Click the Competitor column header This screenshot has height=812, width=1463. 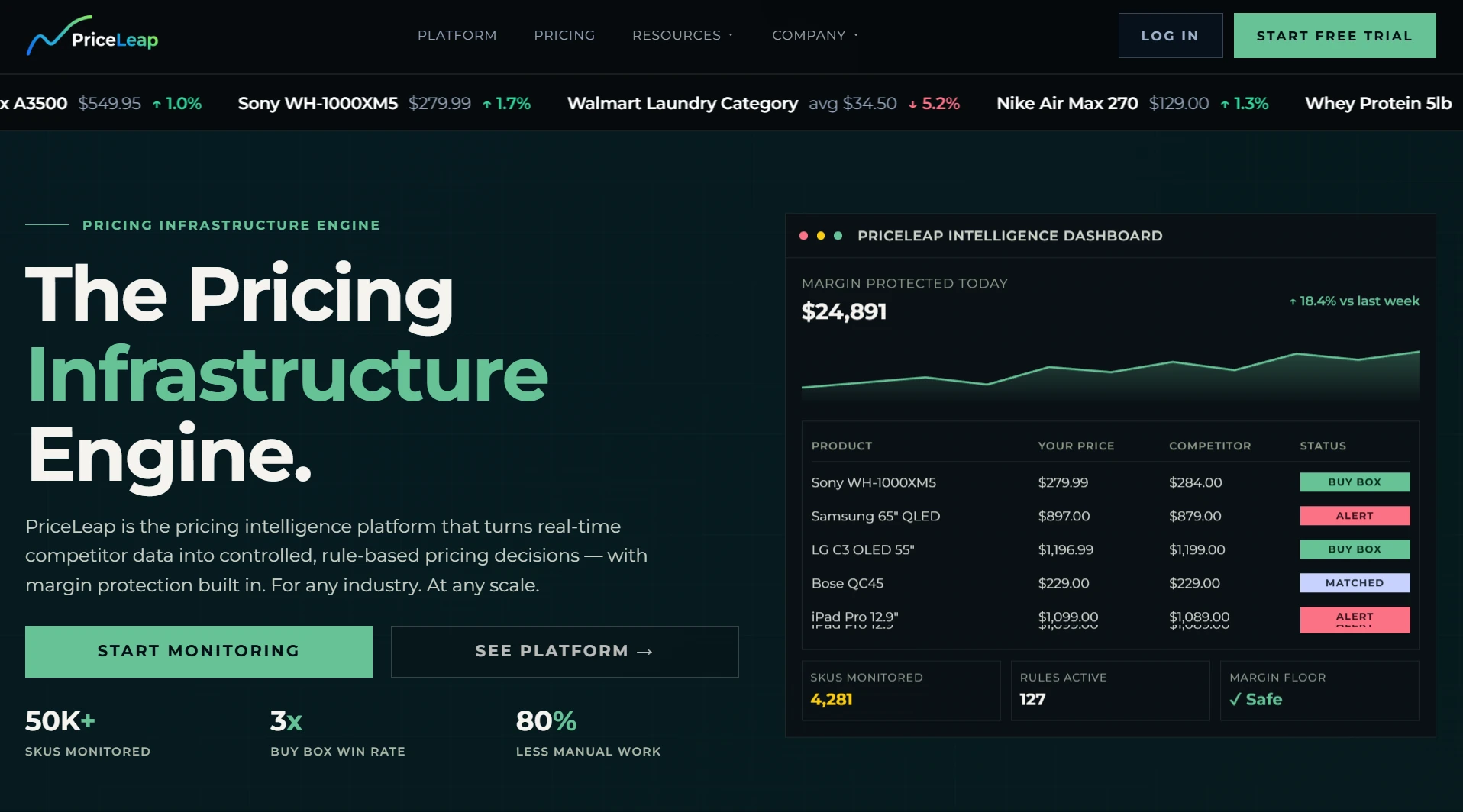pos(1209,446)
